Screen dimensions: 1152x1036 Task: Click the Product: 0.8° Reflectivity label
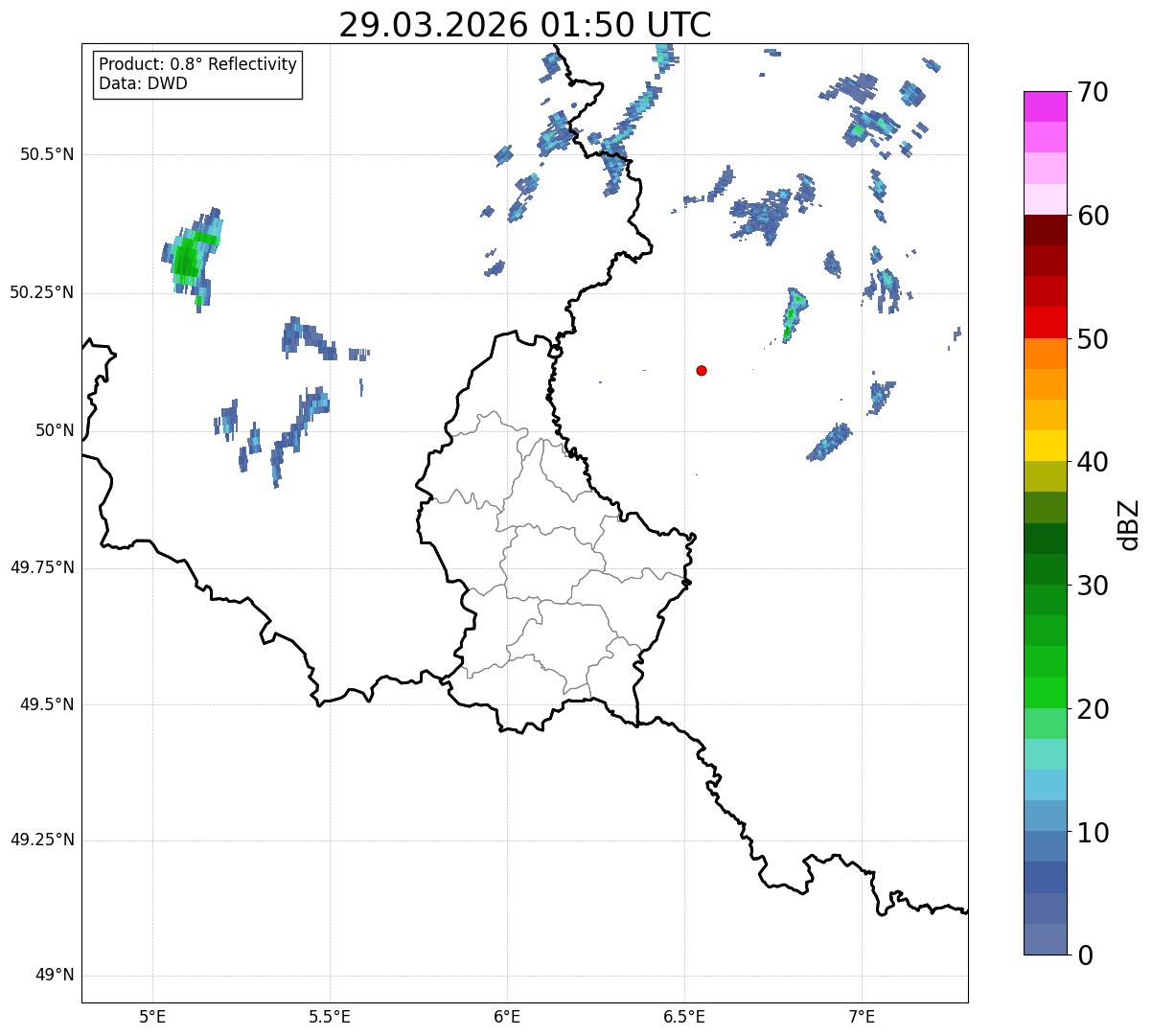[x=198, y=64]
